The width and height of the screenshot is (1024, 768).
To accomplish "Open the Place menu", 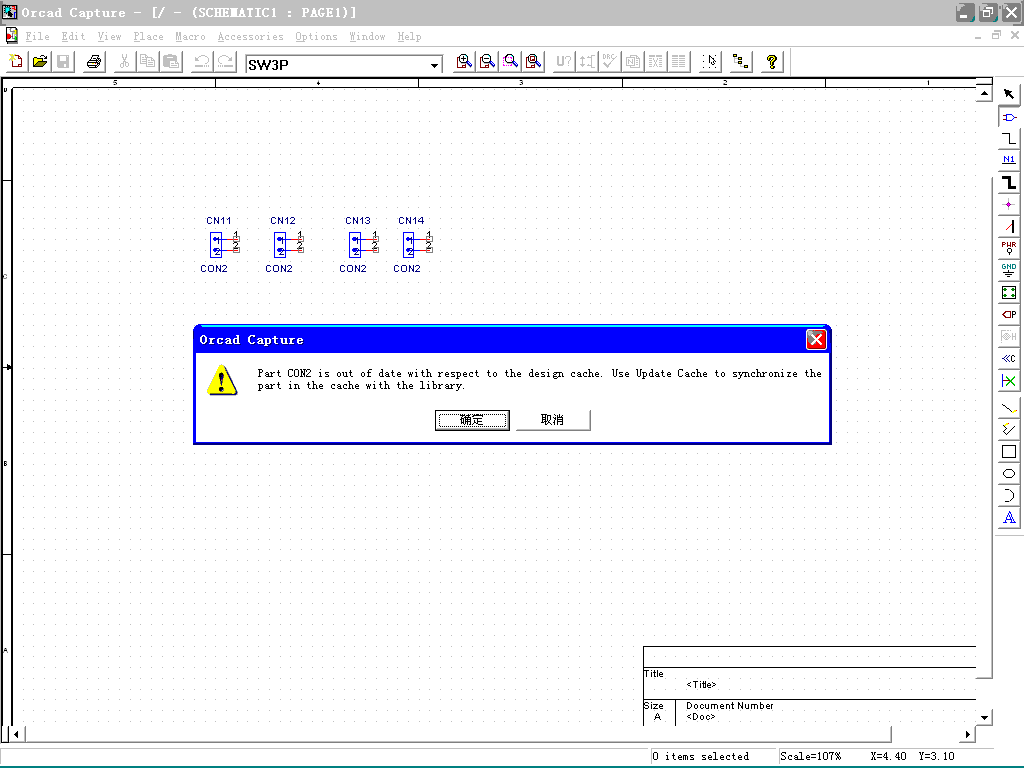I will tap(148, 37).
